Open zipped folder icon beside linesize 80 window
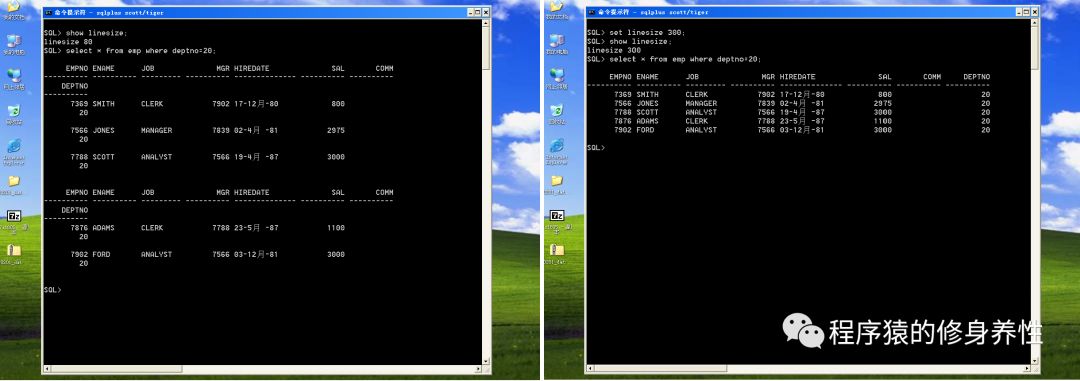Image resolution: width=1080 pixels, height=381 pixels. (14, 251)
